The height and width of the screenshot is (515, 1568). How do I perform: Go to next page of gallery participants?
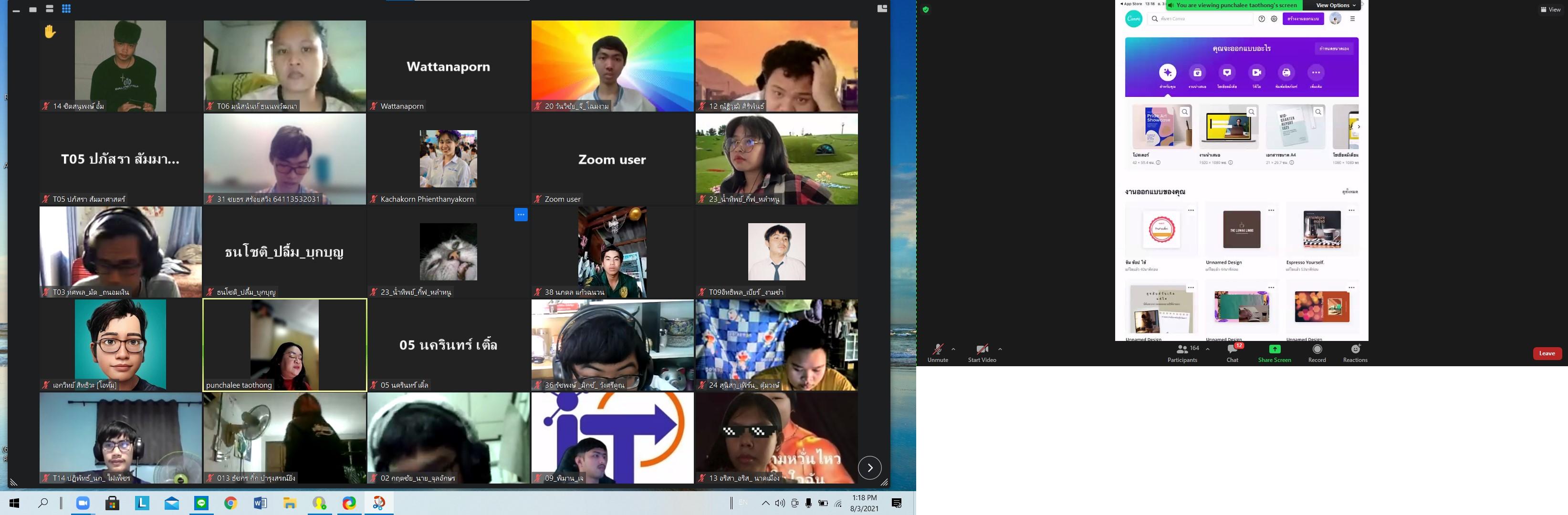pos(870,468)
